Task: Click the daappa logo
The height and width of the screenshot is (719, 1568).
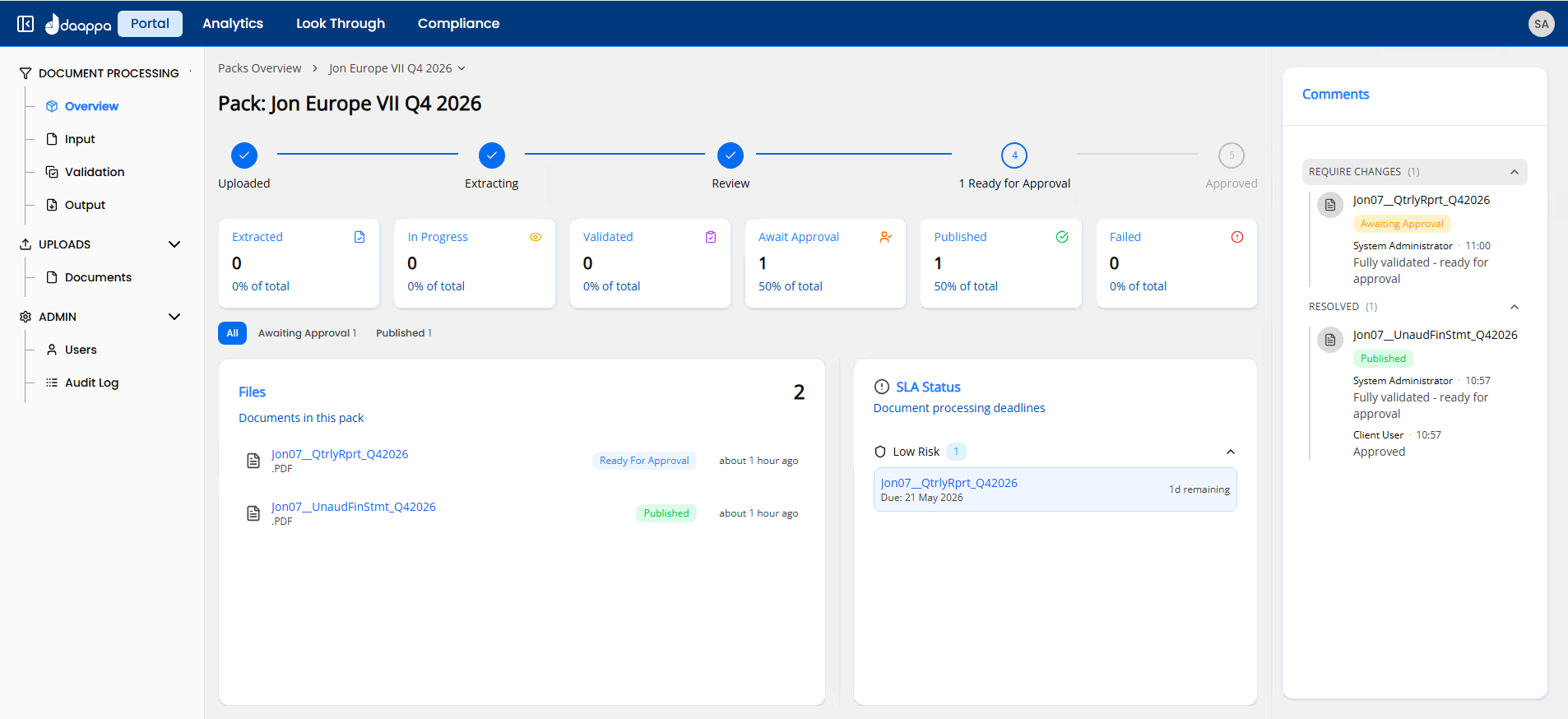Action: 78,24
